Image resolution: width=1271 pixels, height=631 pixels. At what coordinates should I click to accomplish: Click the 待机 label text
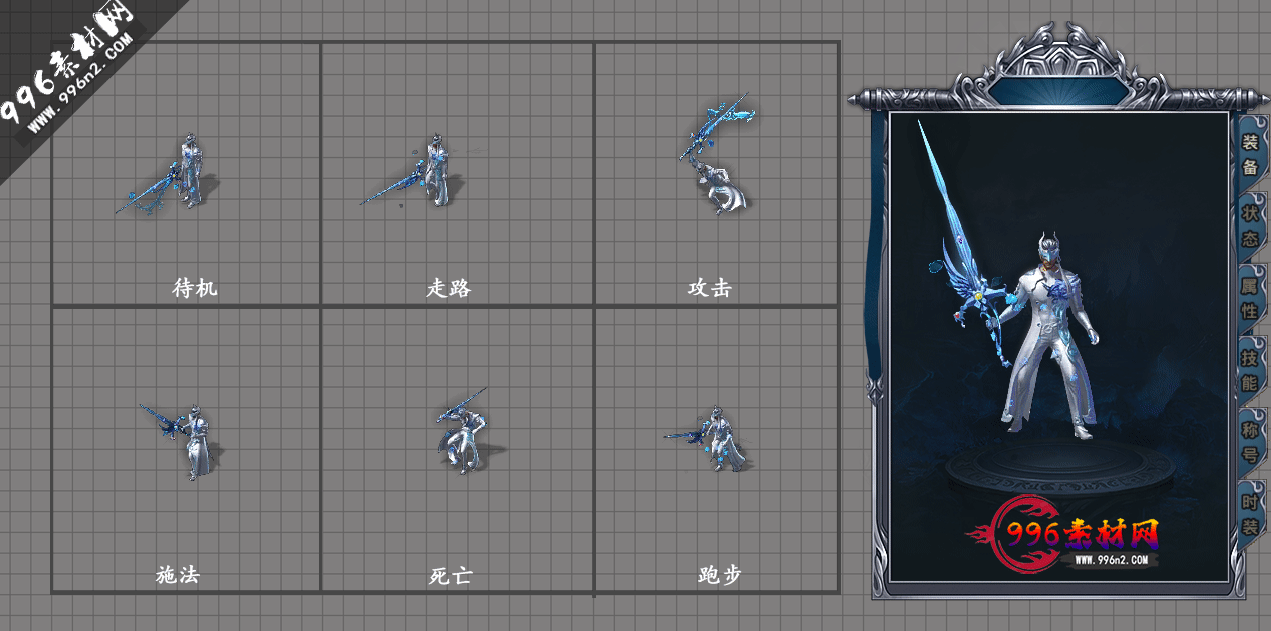point(195,289)
